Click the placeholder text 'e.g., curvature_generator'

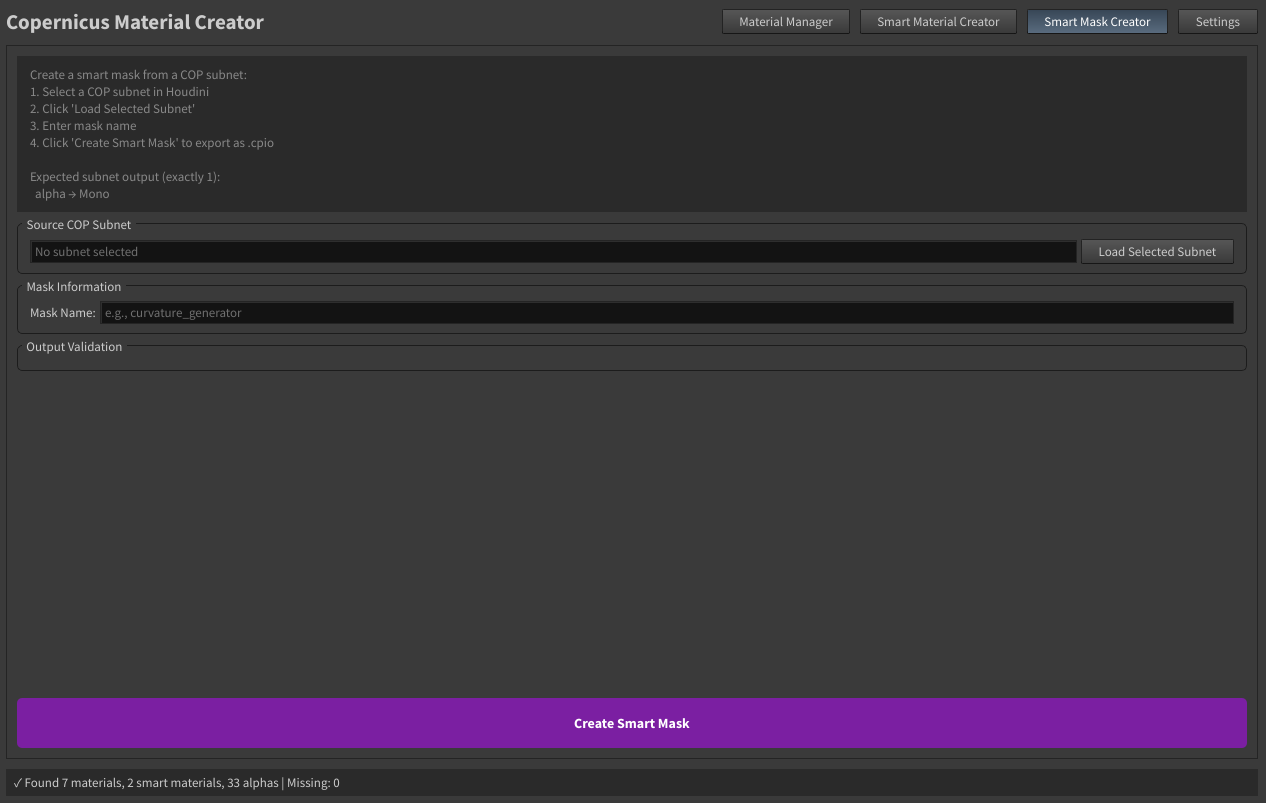tap(174, 312)
